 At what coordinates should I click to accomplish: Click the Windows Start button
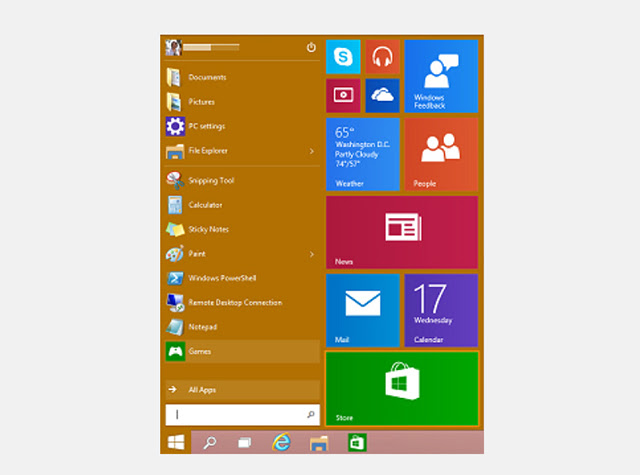(176, 442)
